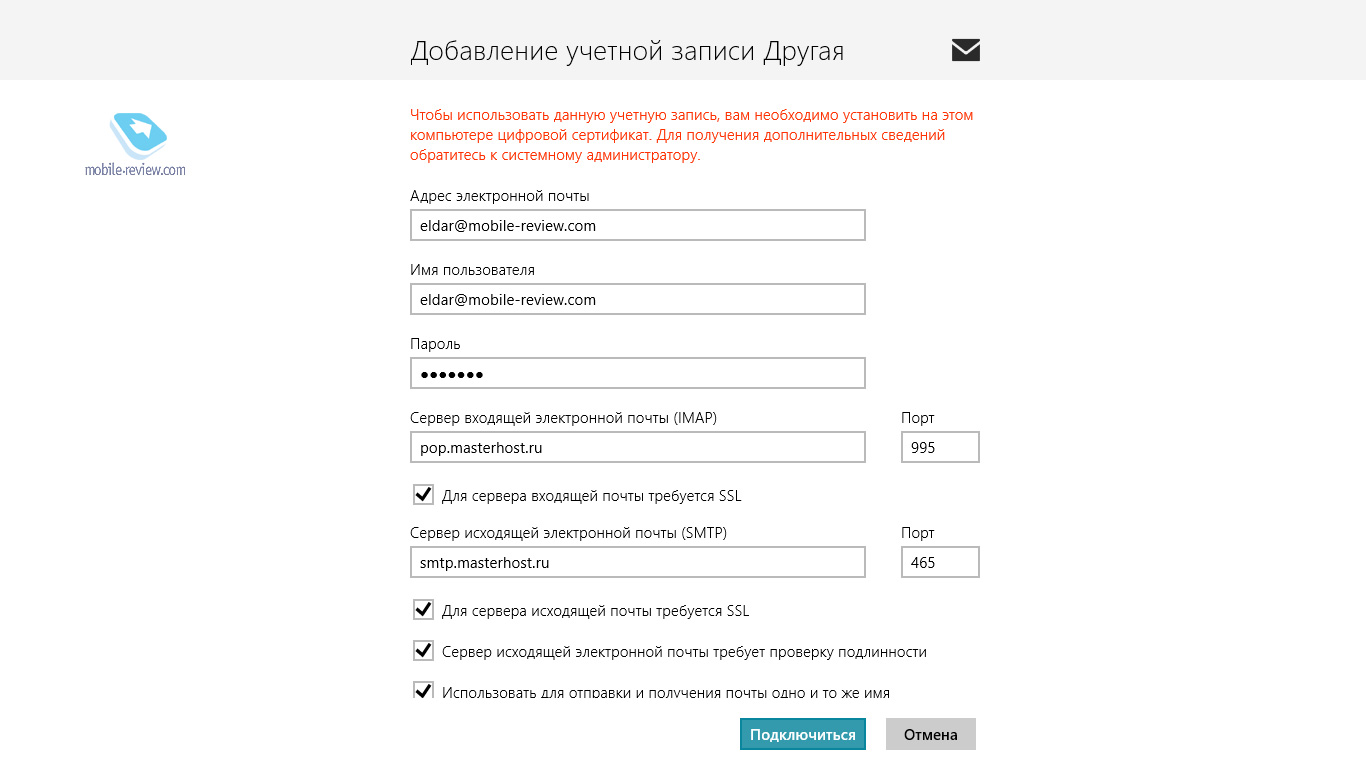Click the dialog title Добавление учетной записи
This screenshot has height=768, width=1366.
[627, 51]
